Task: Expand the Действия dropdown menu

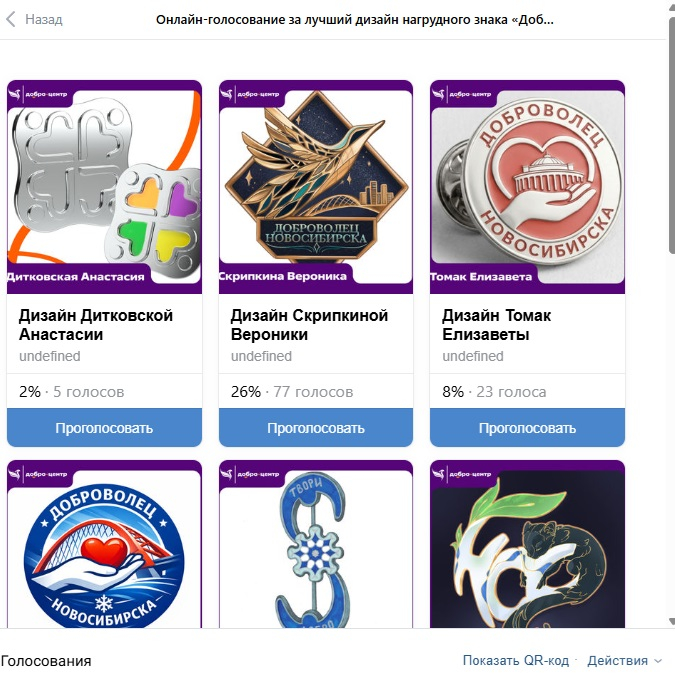Action: (x=624, y=660)
